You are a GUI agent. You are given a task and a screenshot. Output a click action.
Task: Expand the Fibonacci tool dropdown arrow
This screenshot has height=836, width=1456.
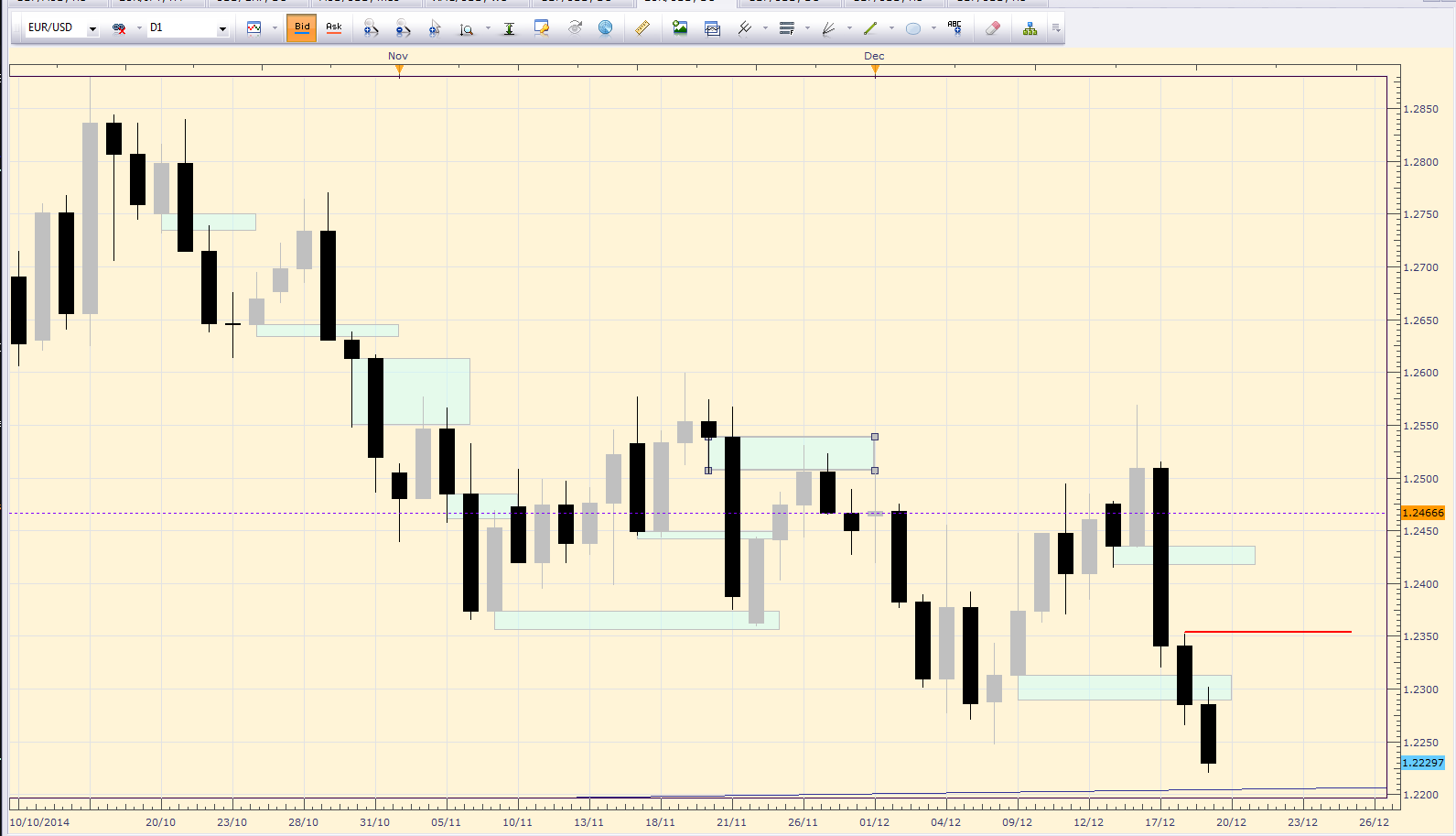807,28
